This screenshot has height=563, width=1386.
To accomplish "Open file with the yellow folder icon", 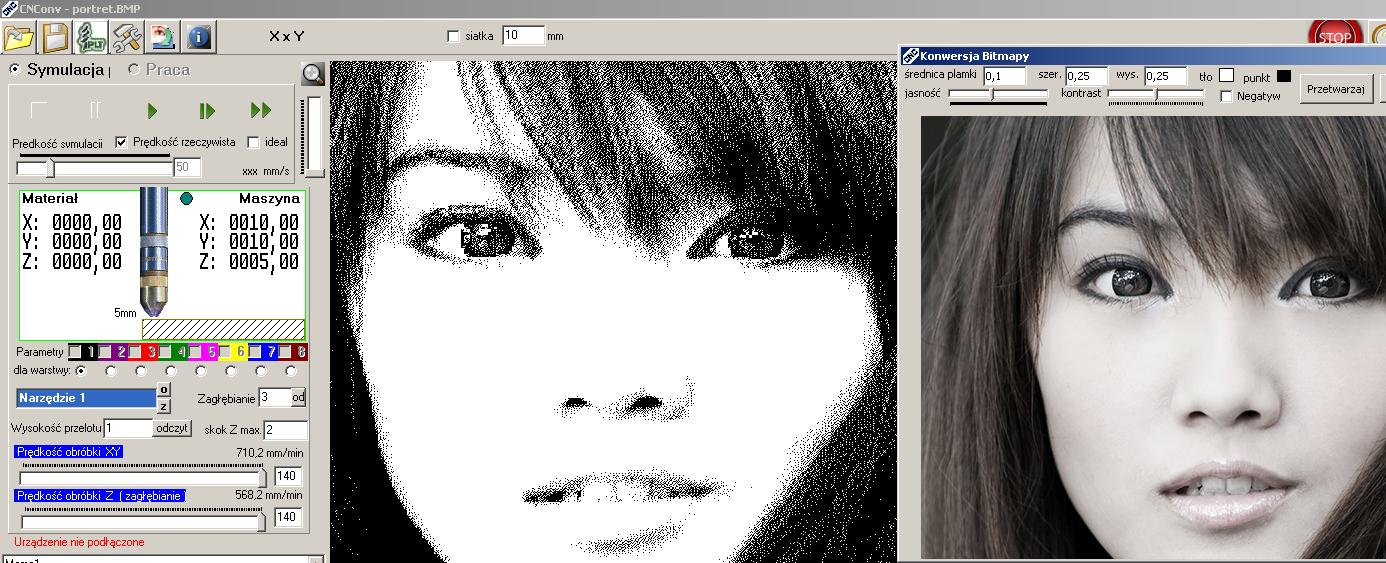I will point(18,37).
